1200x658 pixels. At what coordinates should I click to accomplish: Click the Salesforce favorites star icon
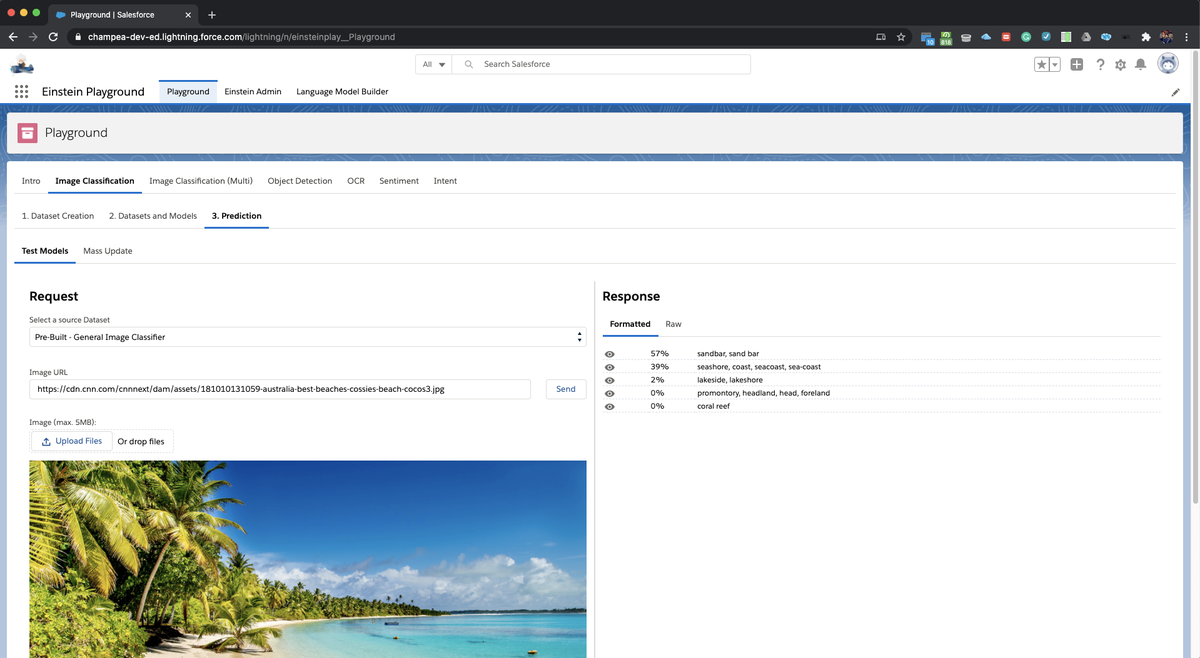click(x=1042, y=64)
